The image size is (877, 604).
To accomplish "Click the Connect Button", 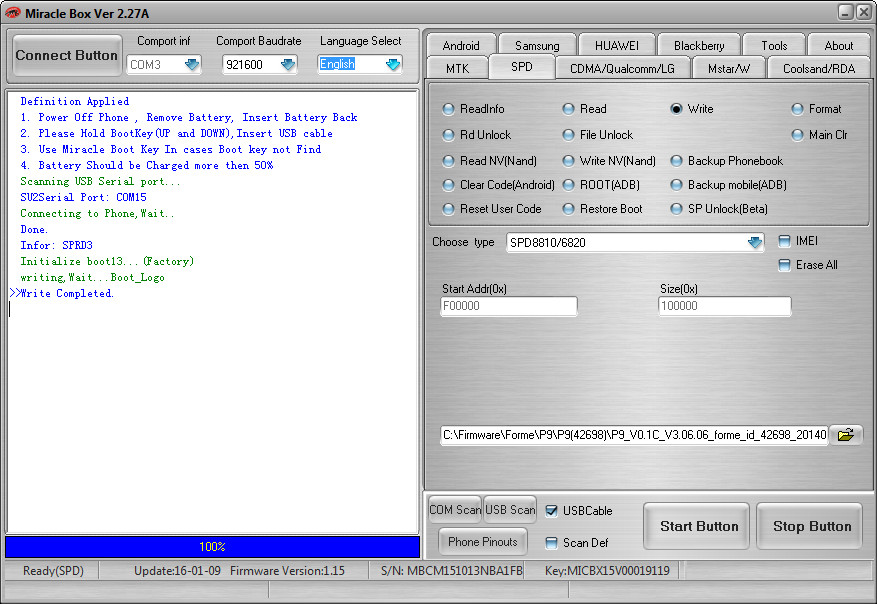I will pos(67,55).
